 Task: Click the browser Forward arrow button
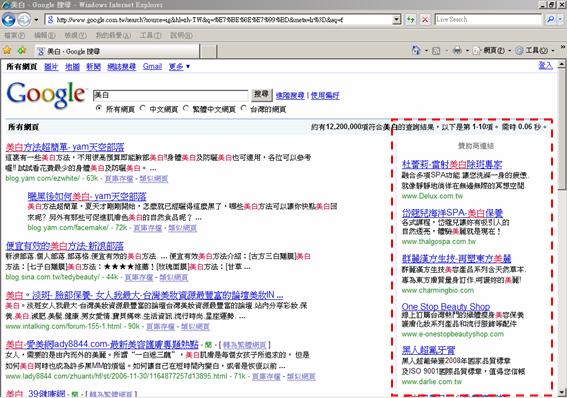pyautogui.click(x=24, y=20)
